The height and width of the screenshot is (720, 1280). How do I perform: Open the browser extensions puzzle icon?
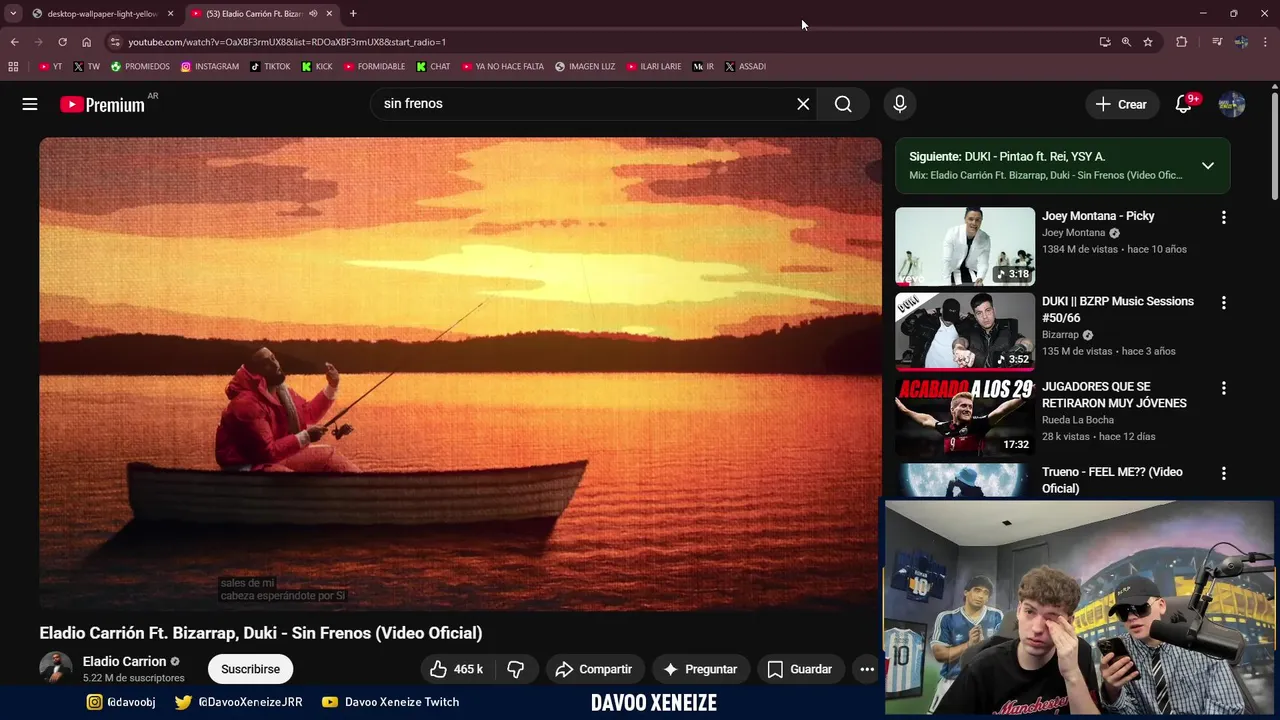tap(1182, 42)
